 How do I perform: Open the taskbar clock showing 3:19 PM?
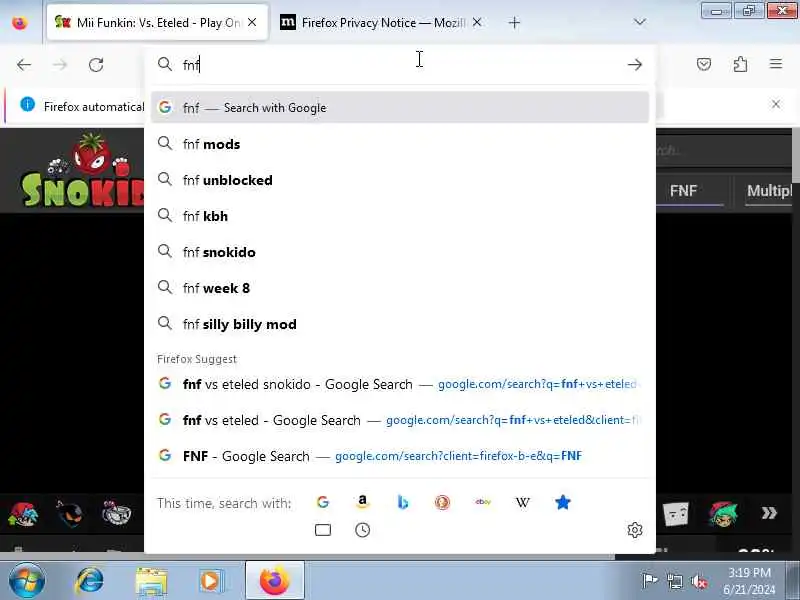click(749, 581)
